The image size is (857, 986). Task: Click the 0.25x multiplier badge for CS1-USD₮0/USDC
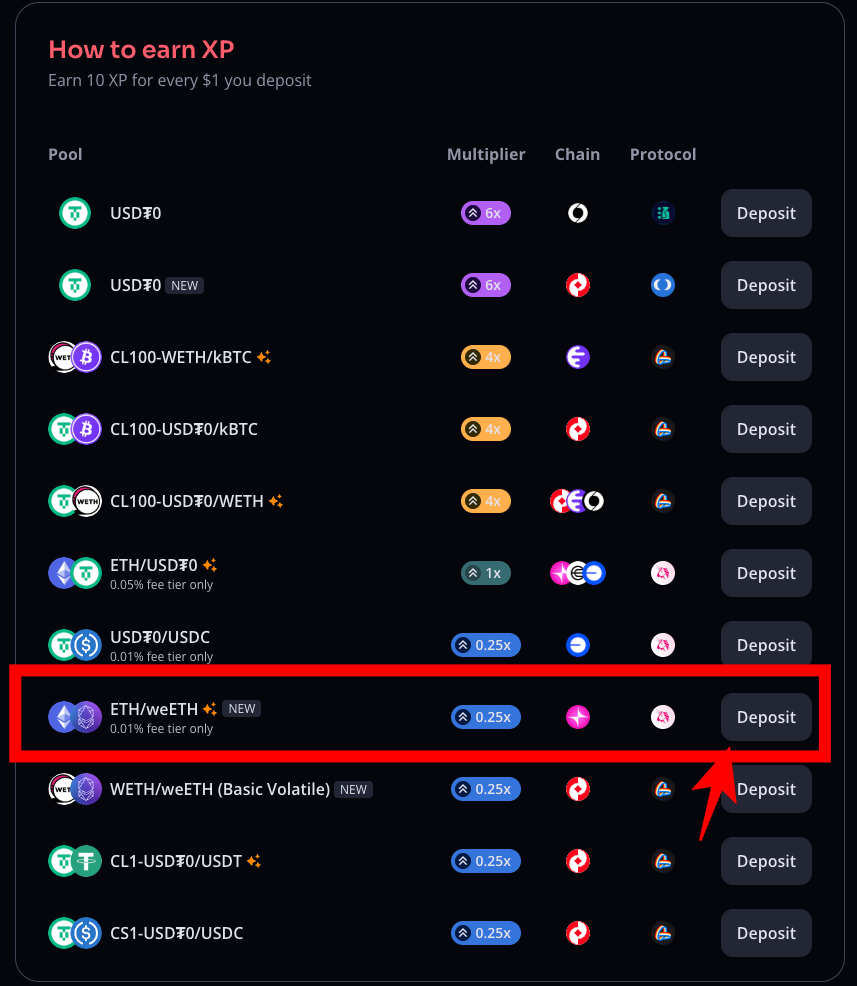click(x=486, y=933)
